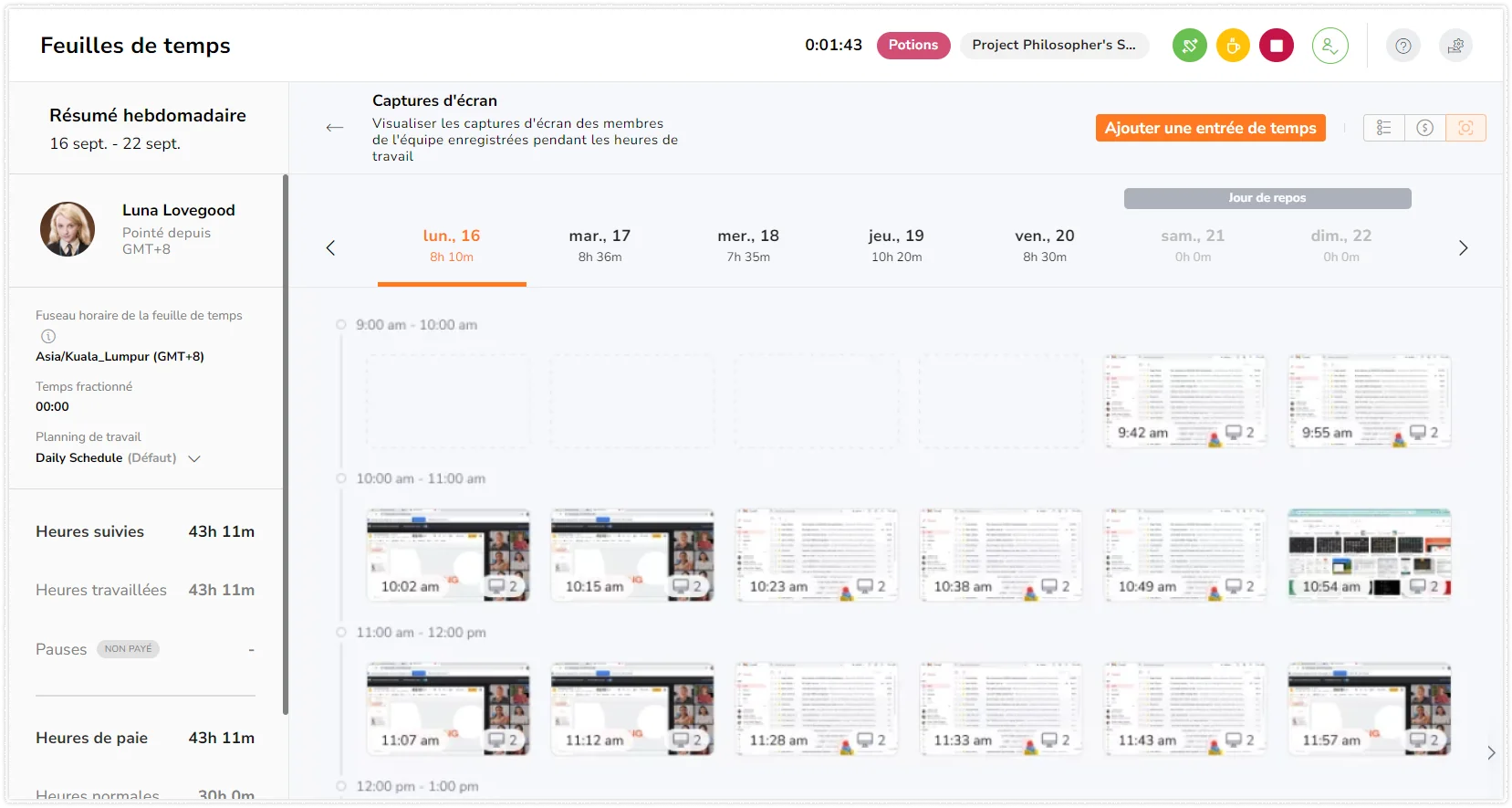Click the Heures de paie row
1512x808 pixels.
point(145,738)
